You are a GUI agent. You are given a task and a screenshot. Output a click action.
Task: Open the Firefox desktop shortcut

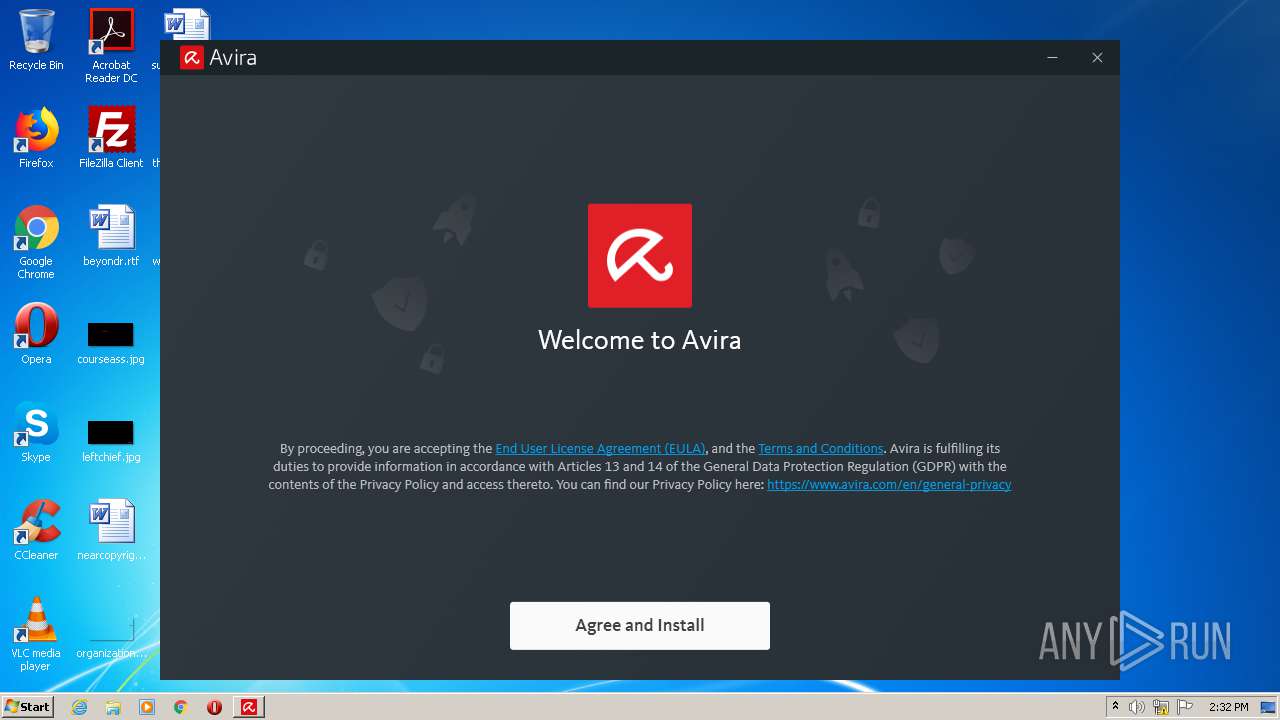[x=36, y=138]
